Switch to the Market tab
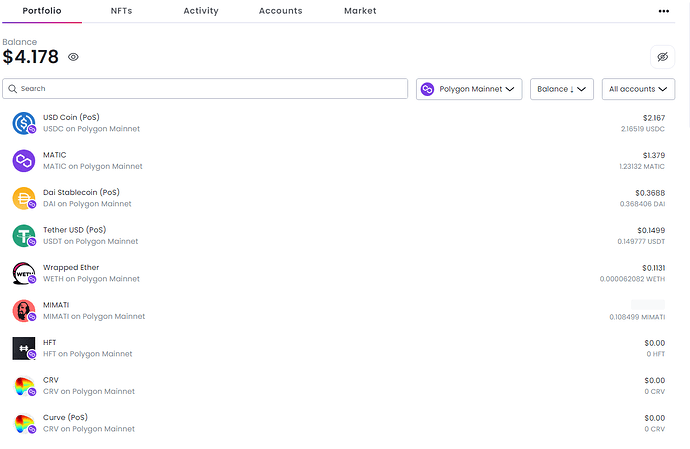Screen dimensions: 690x449 tap(360, 11)
